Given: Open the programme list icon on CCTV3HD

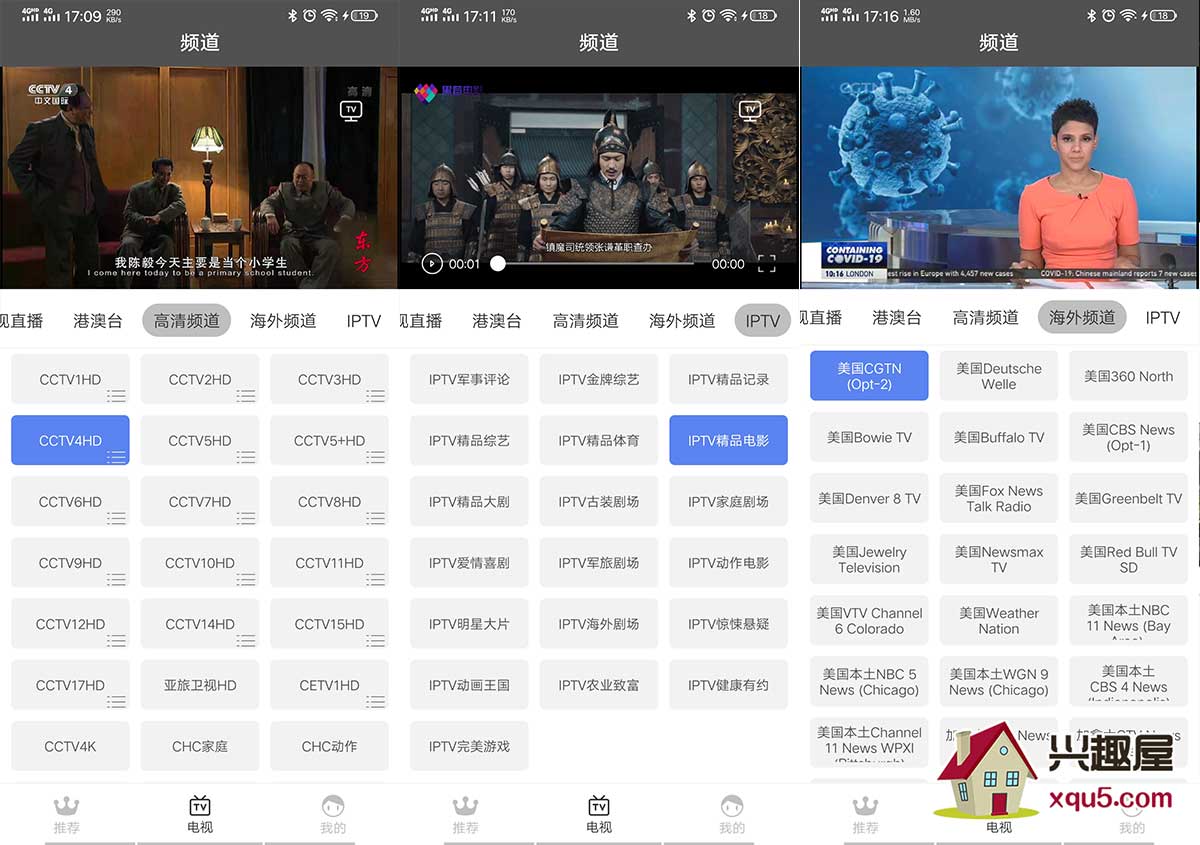Looking at the screenshot, I should [376, 396].
